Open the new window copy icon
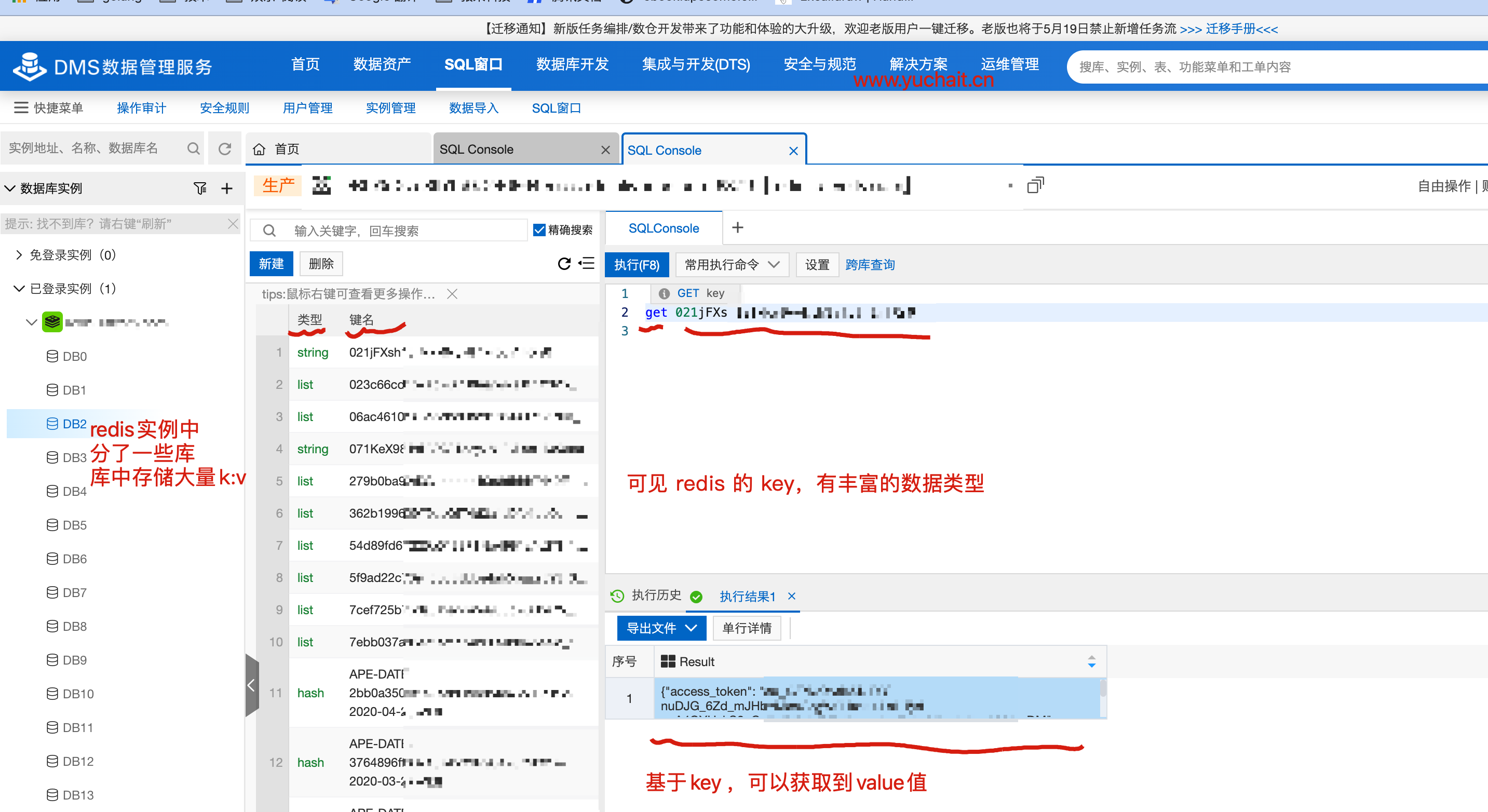The width and height of the screenshot is (1488, 812). [x=1035, y=185]
